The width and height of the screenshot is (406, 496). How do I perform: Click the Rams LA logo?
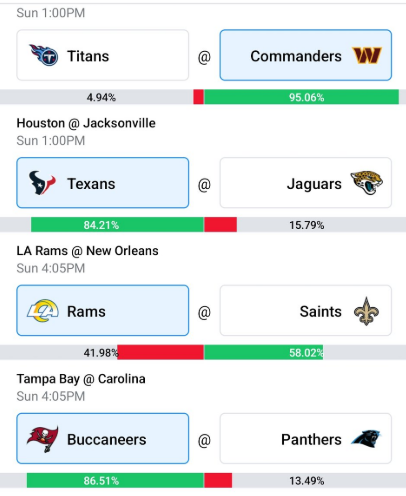[43, 311]
